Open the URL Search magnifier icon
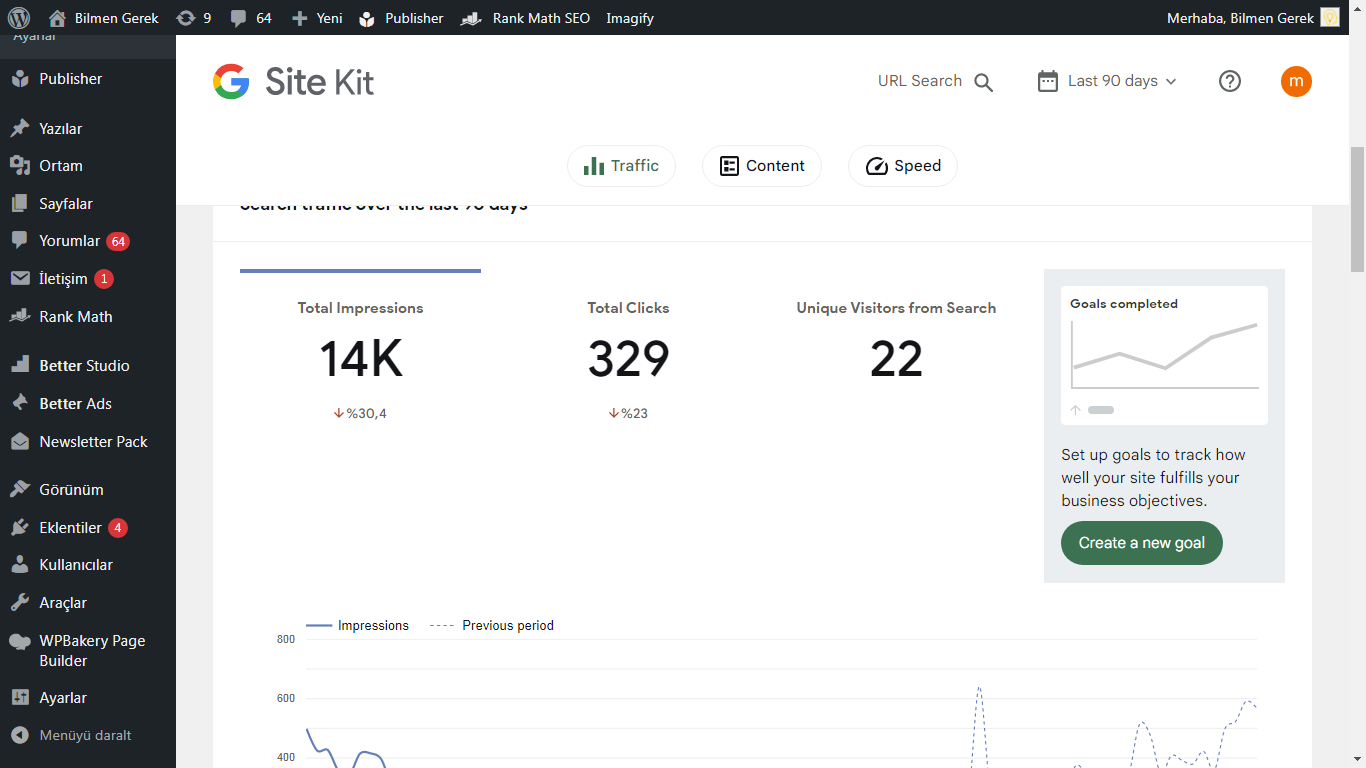 [x=984, y=82]
